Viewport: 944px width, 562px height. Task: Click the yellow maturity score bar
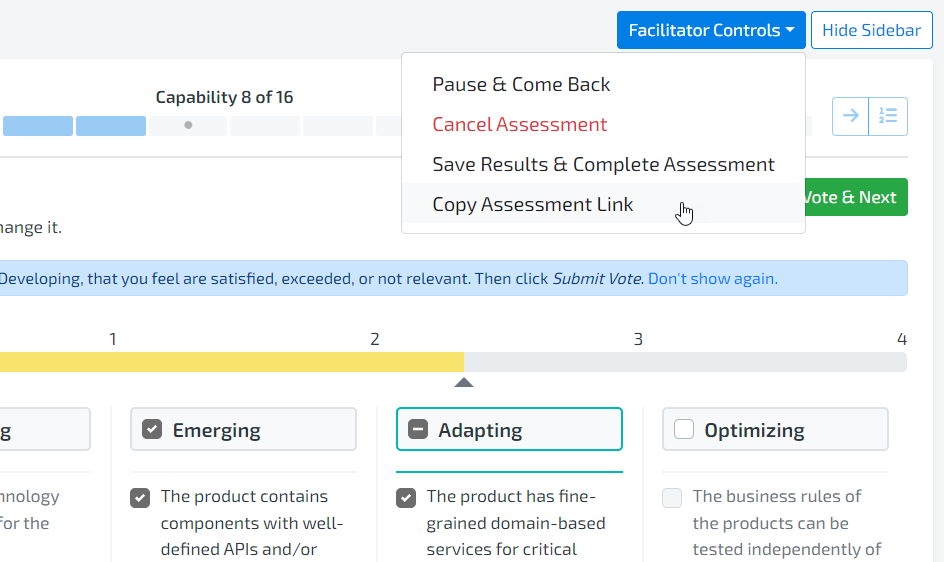tap(230, 362)
